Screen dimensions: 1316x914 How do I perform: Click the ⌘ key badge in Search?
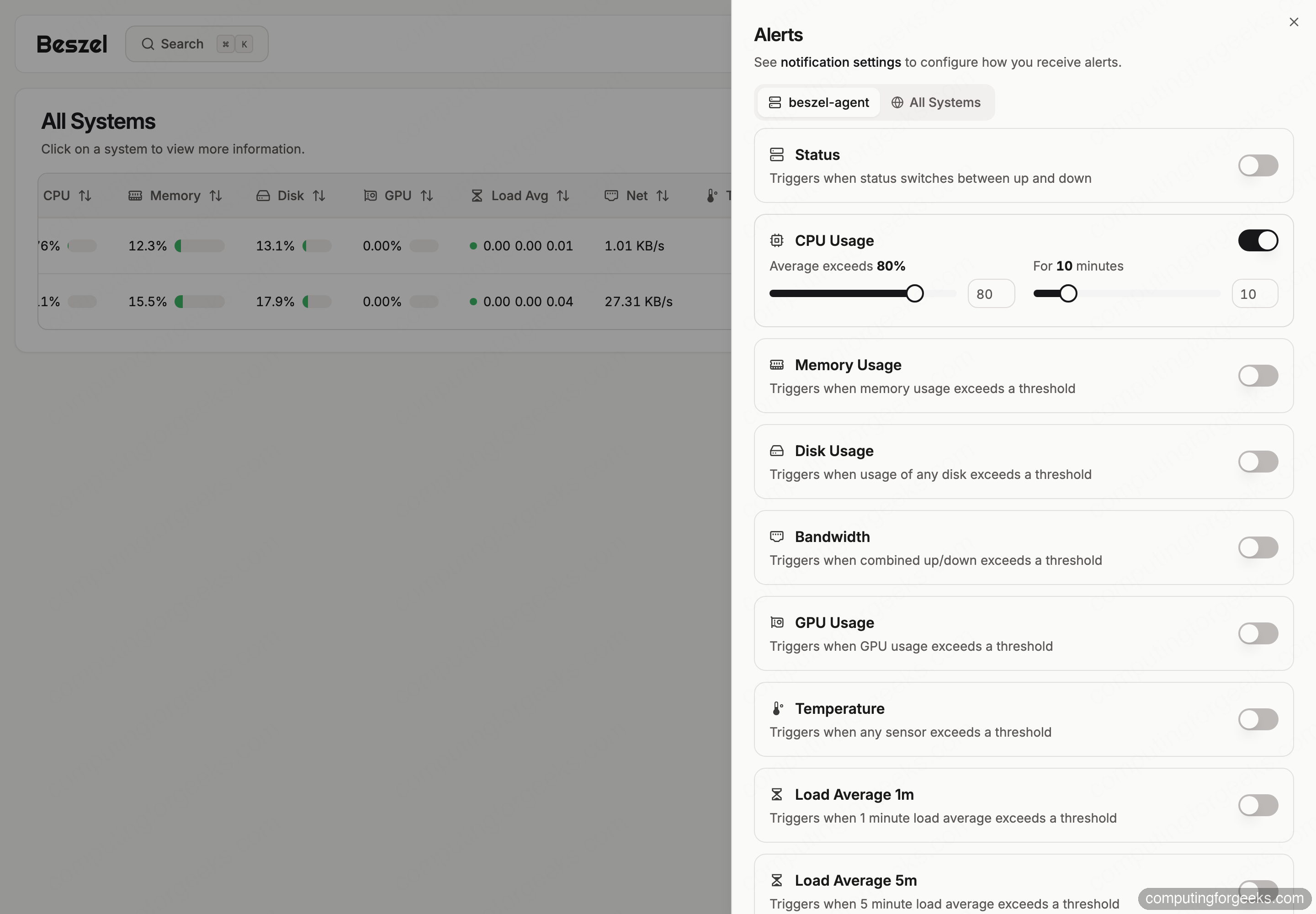[x=226, y=44]
